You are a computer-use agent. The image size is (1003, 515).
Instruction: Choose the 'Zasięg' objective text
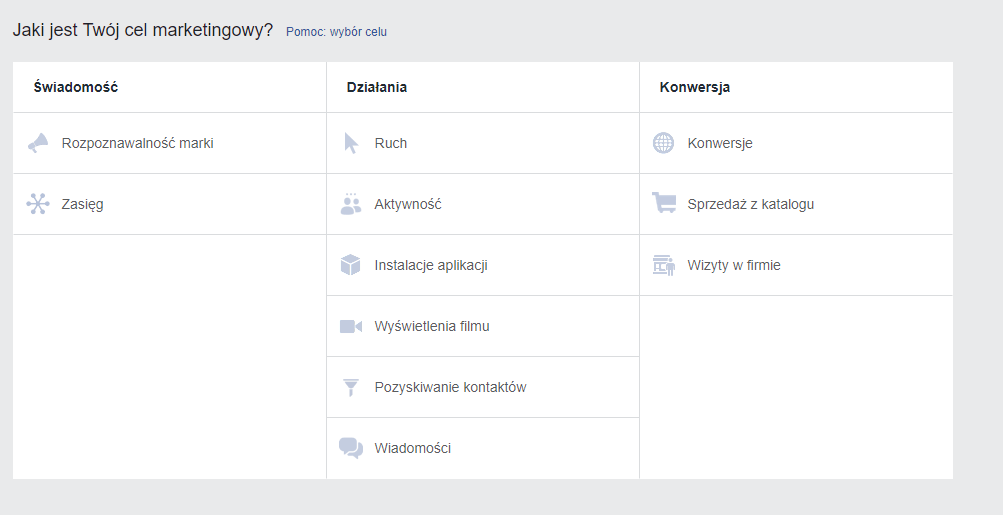(82, 204)
